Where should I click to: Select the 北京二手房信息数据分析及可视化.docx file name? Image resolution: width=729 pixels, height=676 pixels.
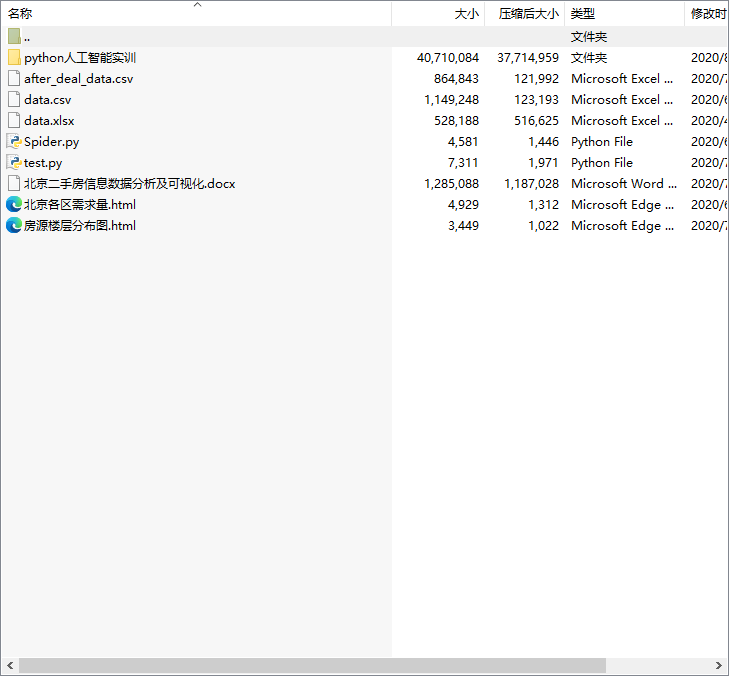click(x=130, y=184)
